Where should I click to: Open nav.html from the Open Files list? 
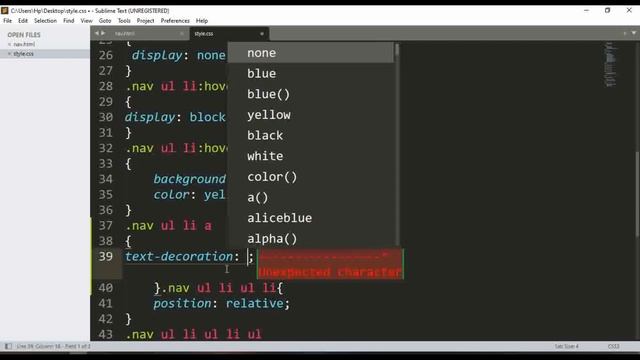[24, 44]
